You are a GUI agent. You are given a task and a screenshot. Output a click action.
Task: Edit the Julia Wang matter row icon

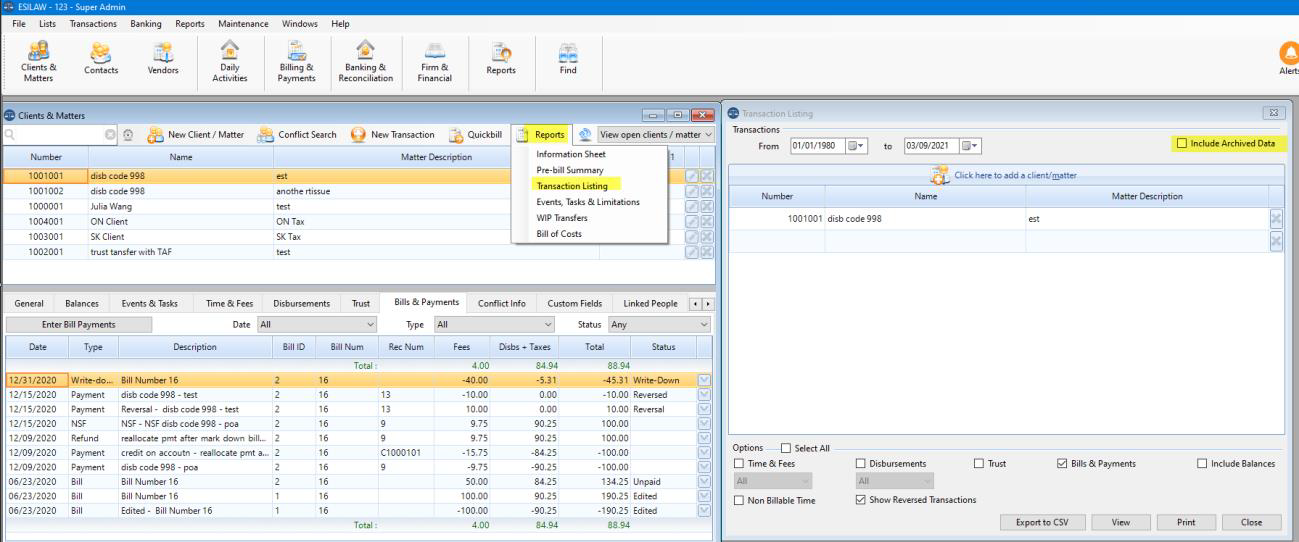691,207
